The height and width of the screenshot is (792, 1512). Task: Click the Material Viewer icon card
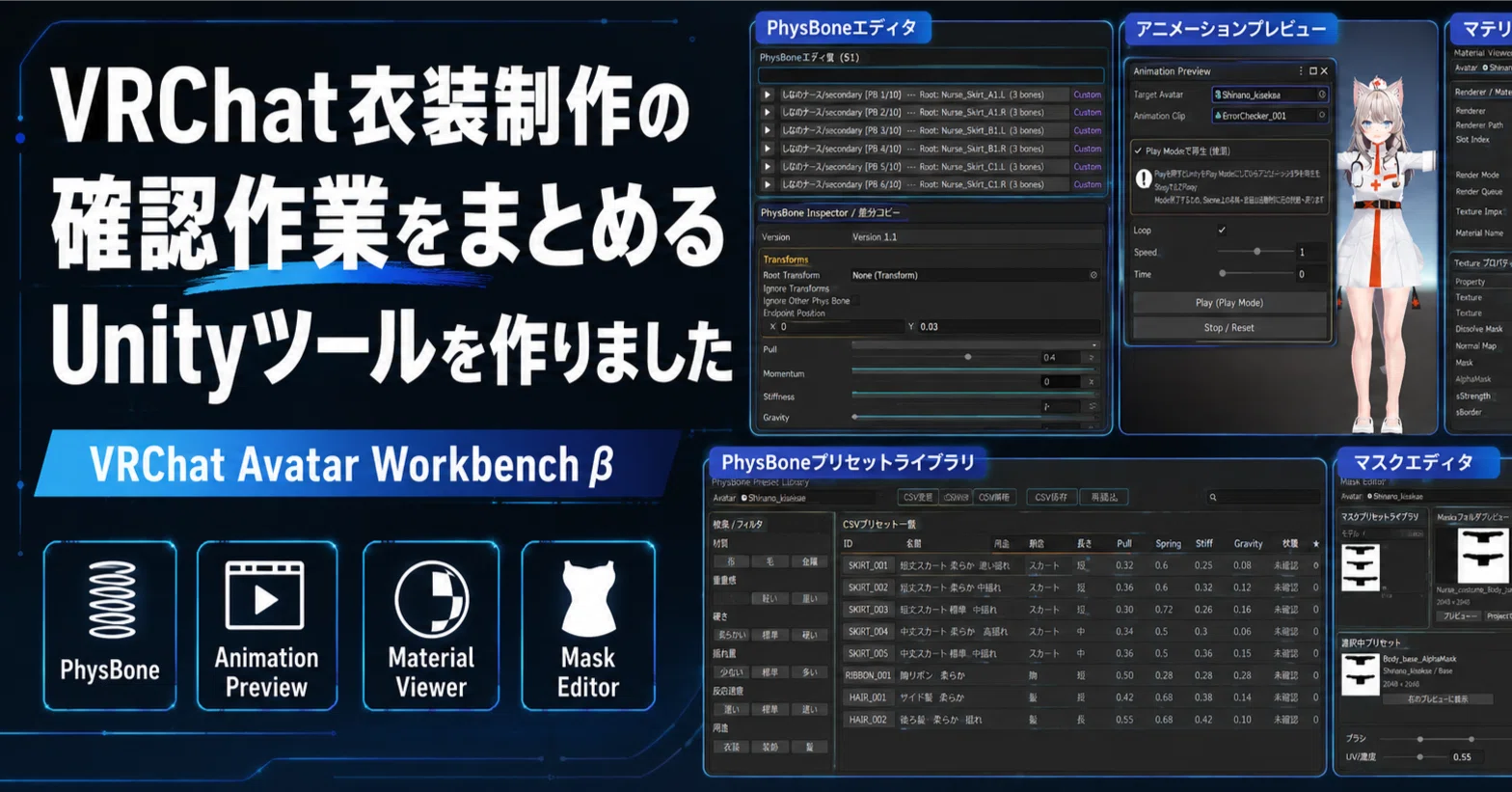point(431,625)
